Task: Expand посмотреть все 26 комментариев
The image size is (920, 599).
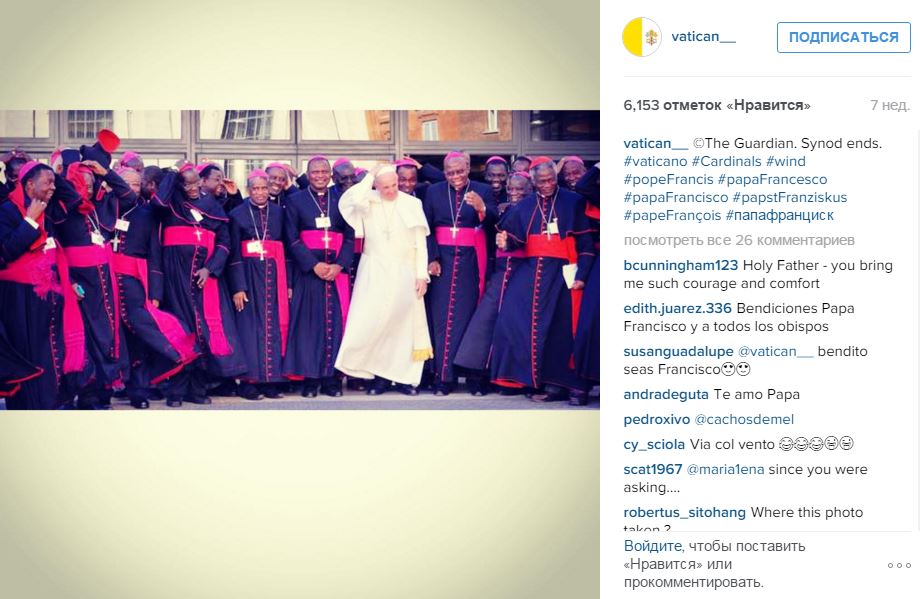Action: click(739, 241)
